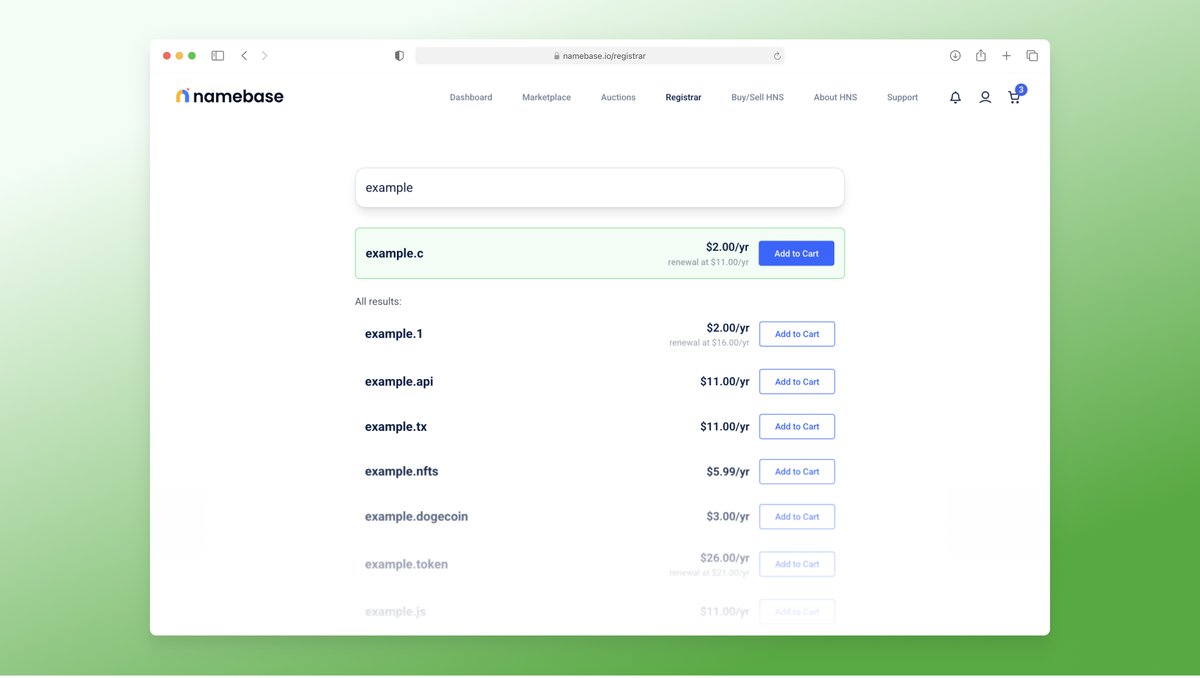1200x678 pixels.
Task: Open the Auctions page
Action: [x=618, y=97]
